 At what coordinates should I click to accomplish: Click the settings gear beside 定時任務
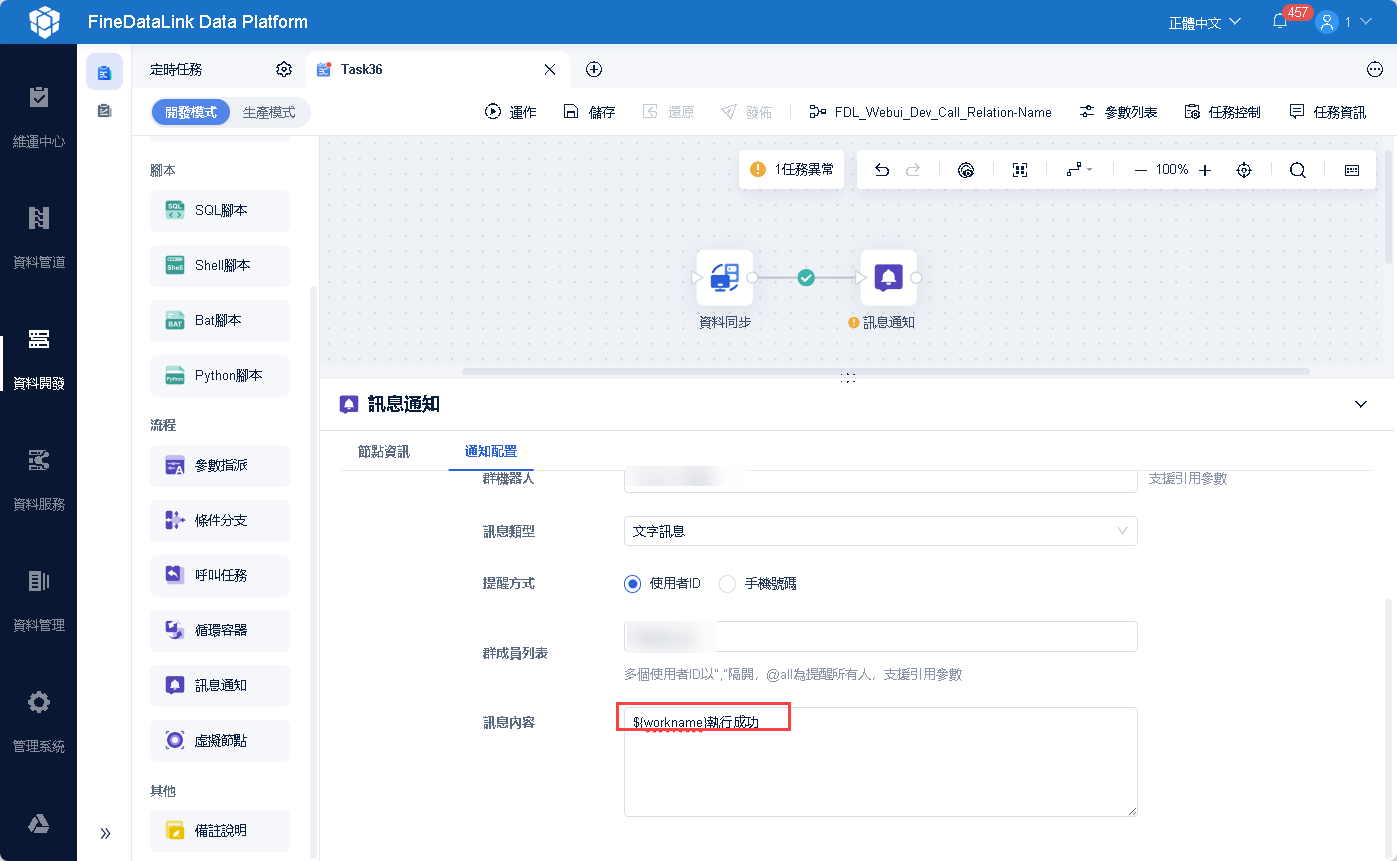tap(284, 69)
